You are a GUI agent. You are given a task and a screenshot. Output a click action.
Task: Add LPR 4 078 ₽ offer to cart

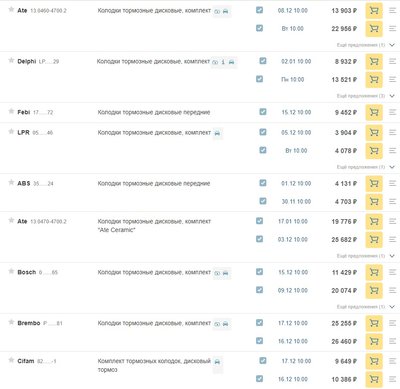[374, 151]
